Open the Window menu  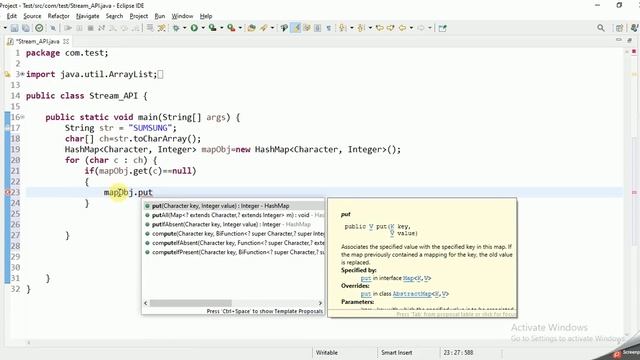point(182,16)
